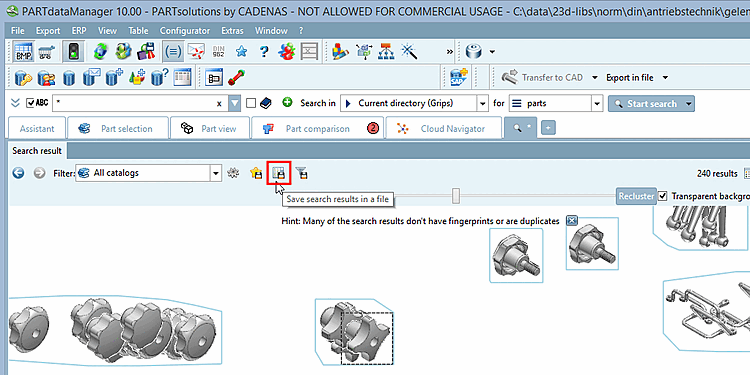Switch to the Part view tab
Image resolution: width=750 pixels, height=375 pixels.
pos(210,129)
